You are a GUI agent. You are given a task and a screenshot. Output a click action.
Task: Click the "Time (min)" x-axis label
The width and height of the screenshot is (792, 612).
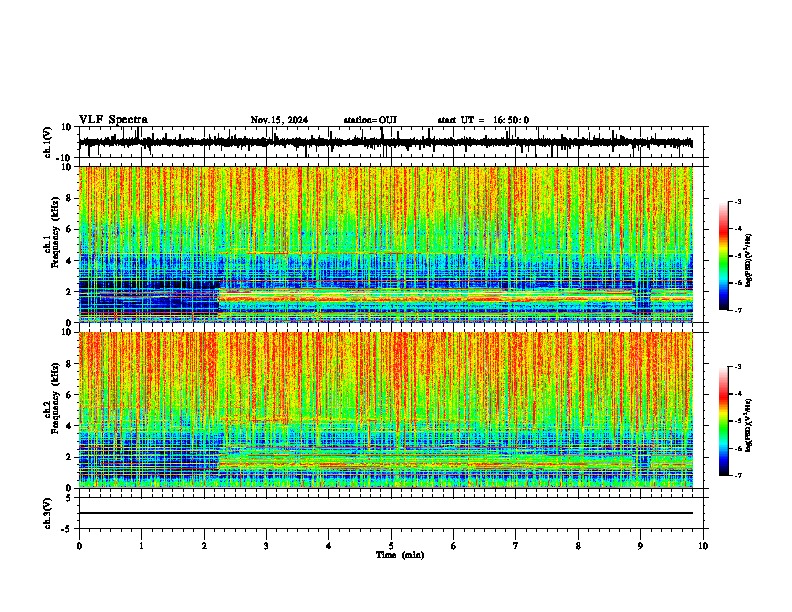click(400, 555)
